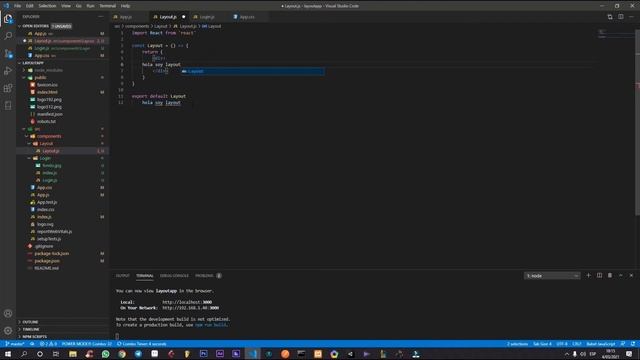Click the taskbar Search magnifier icon
This screenshot has width=640, height=360.
[x=24, y=354]
